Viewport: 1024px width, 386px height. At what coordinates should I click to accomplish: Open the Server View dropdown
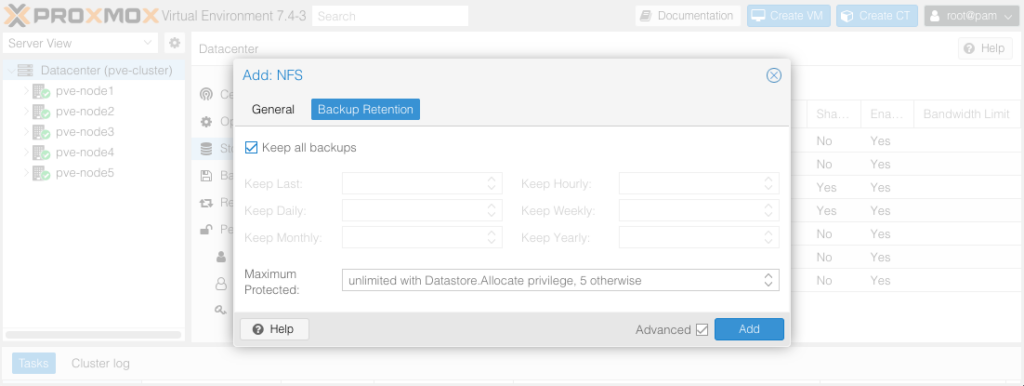[80, 43]
